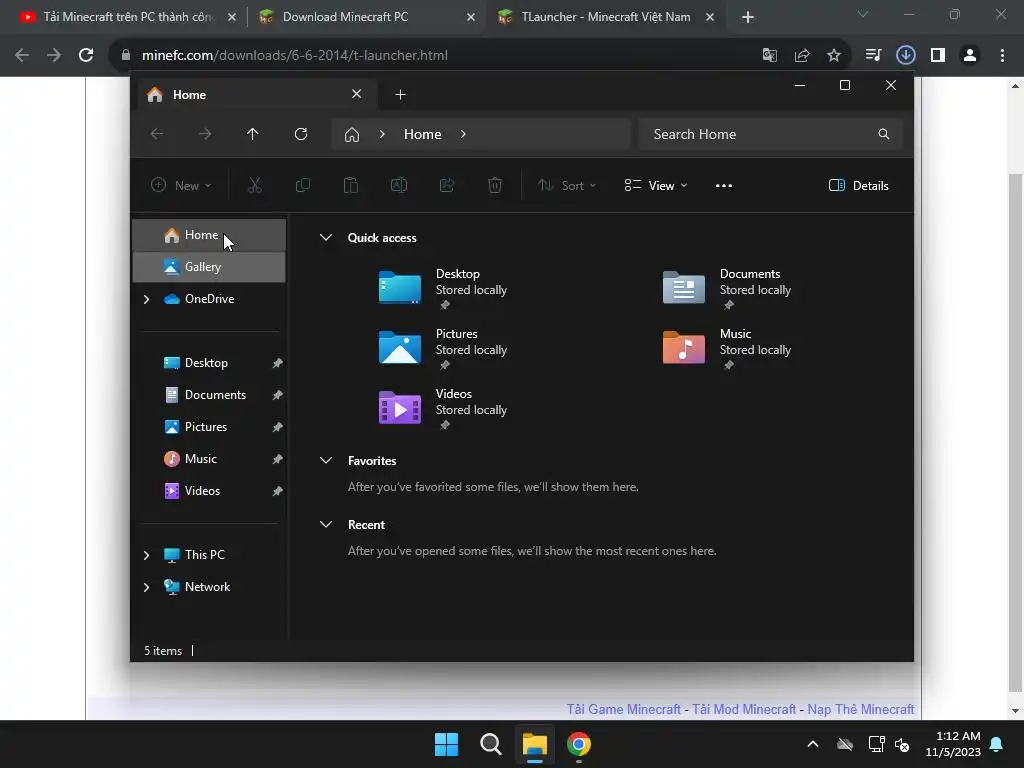The height and width of the screenshot is (768, 1024).
Task: Close the Home tab in File Explorer
Action: (357, 94)
